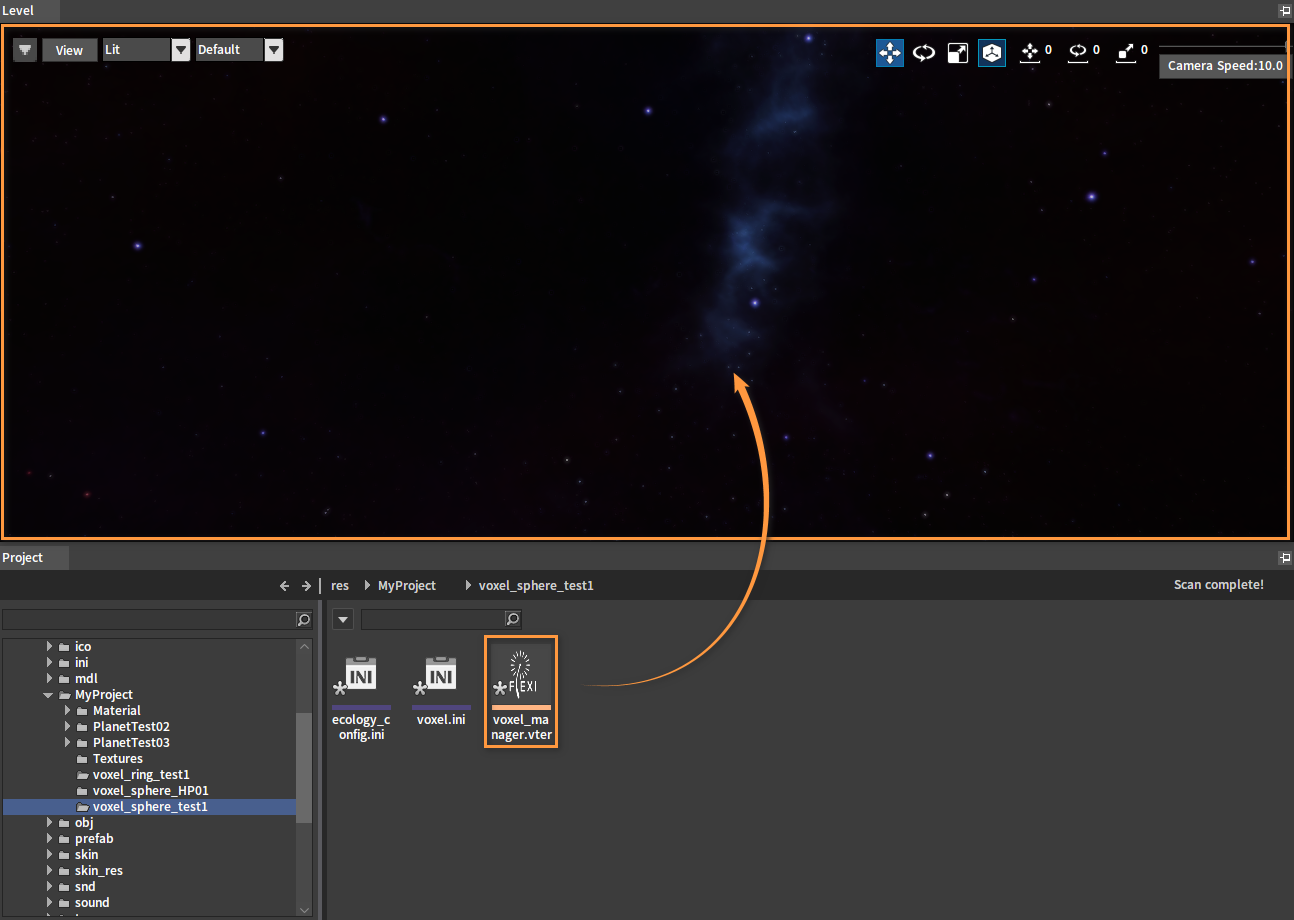Adjust the camera speed slider
1294x920 pixels.
(1223, 47)
